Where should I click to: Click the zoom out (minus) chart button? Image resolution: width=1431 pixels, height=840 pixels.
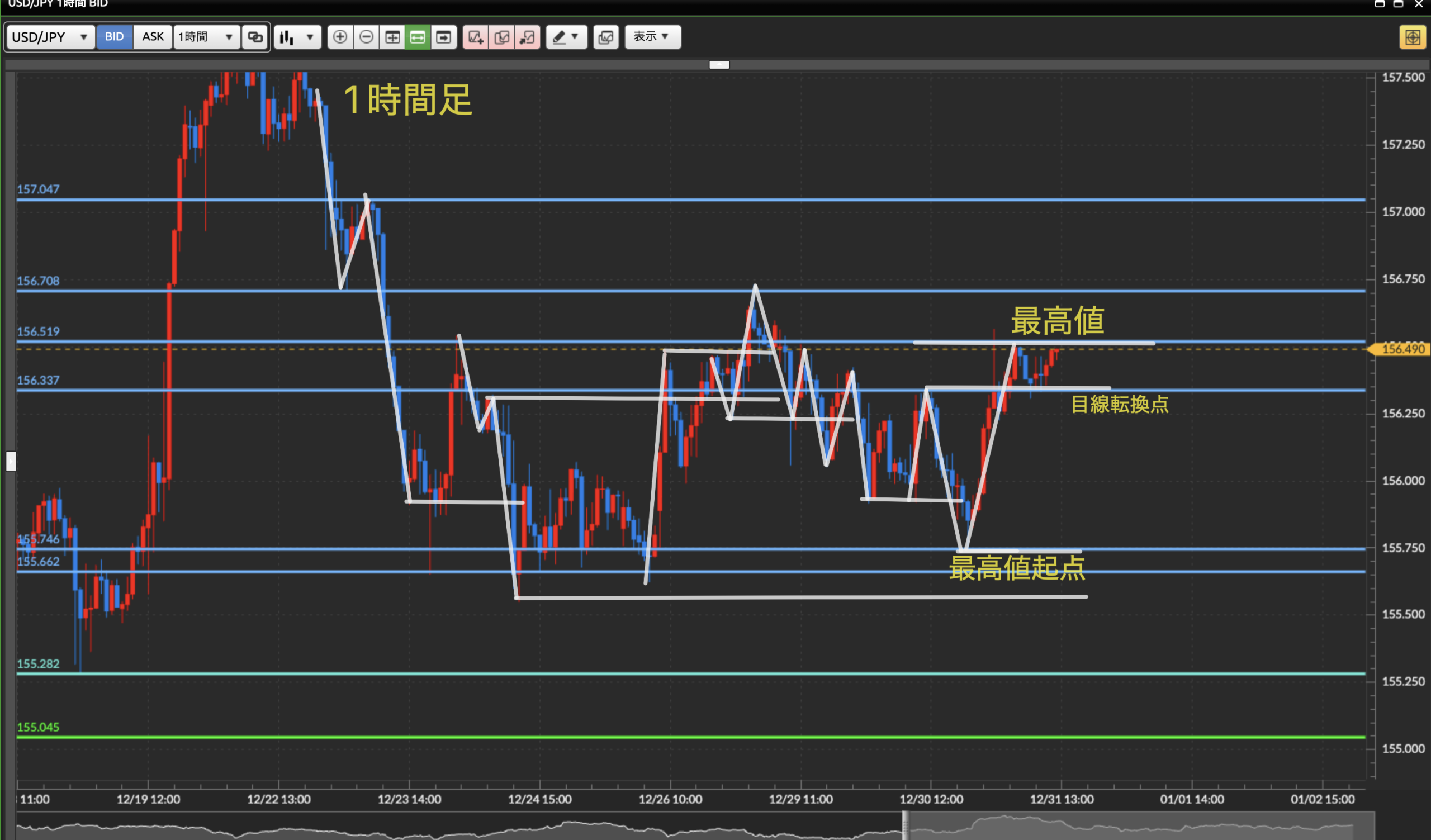coord(366,37)
